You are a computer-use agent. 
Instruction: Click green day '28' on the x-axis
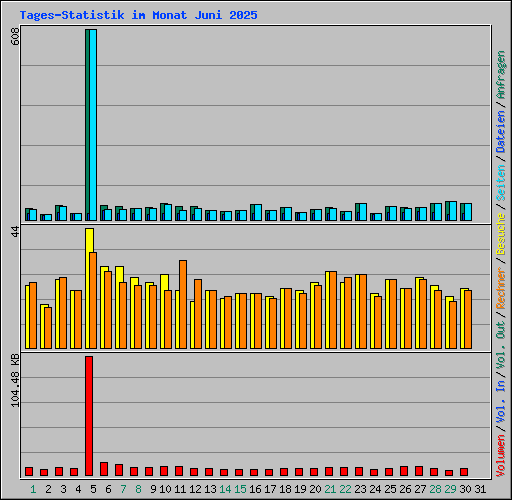click(x=435, y=489)
